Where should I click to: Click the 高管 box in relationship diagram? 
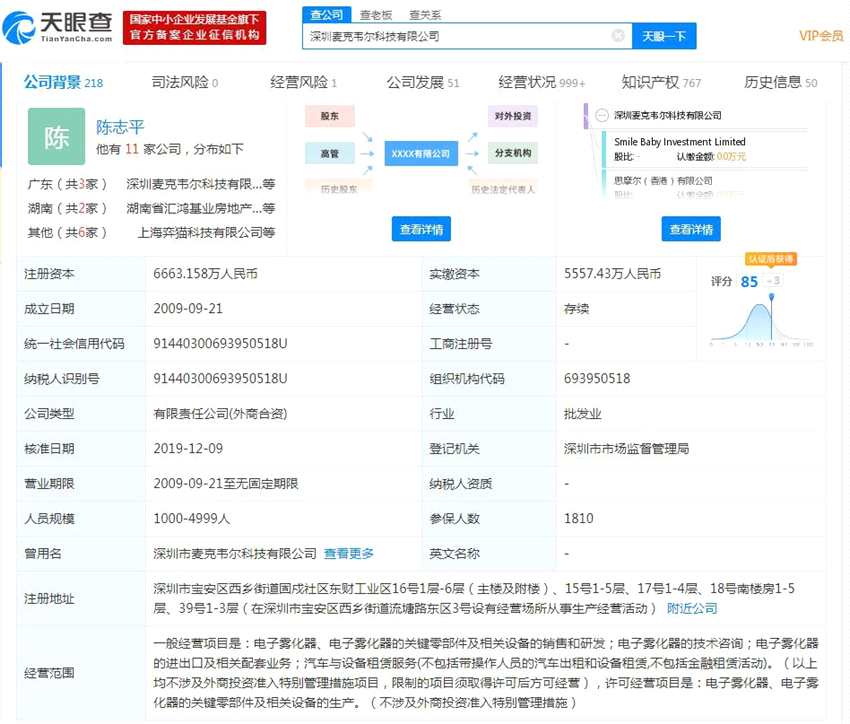(330, 153)
